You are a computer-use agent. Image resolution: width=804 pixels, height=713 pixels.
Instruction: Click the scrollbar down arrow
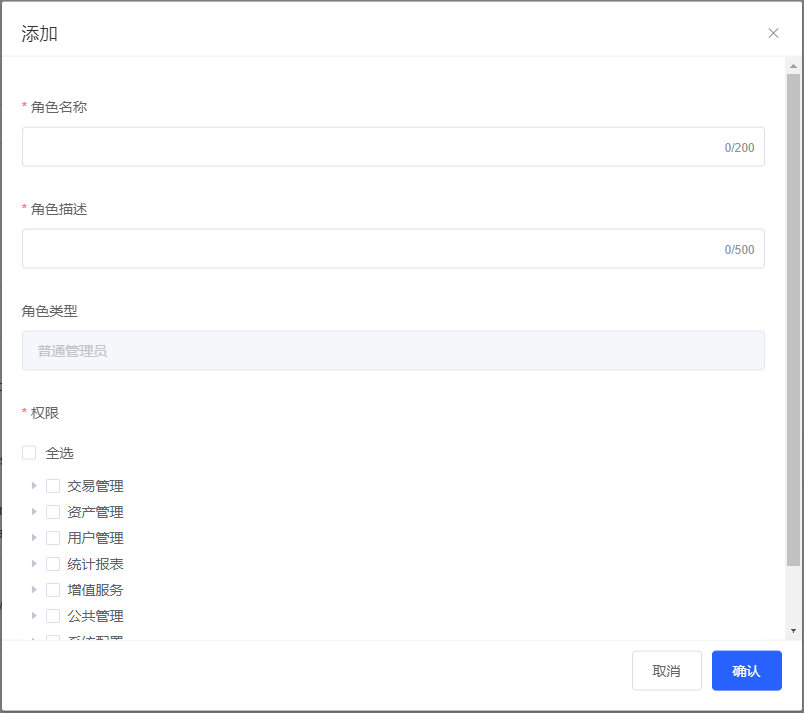click(793, 631)
